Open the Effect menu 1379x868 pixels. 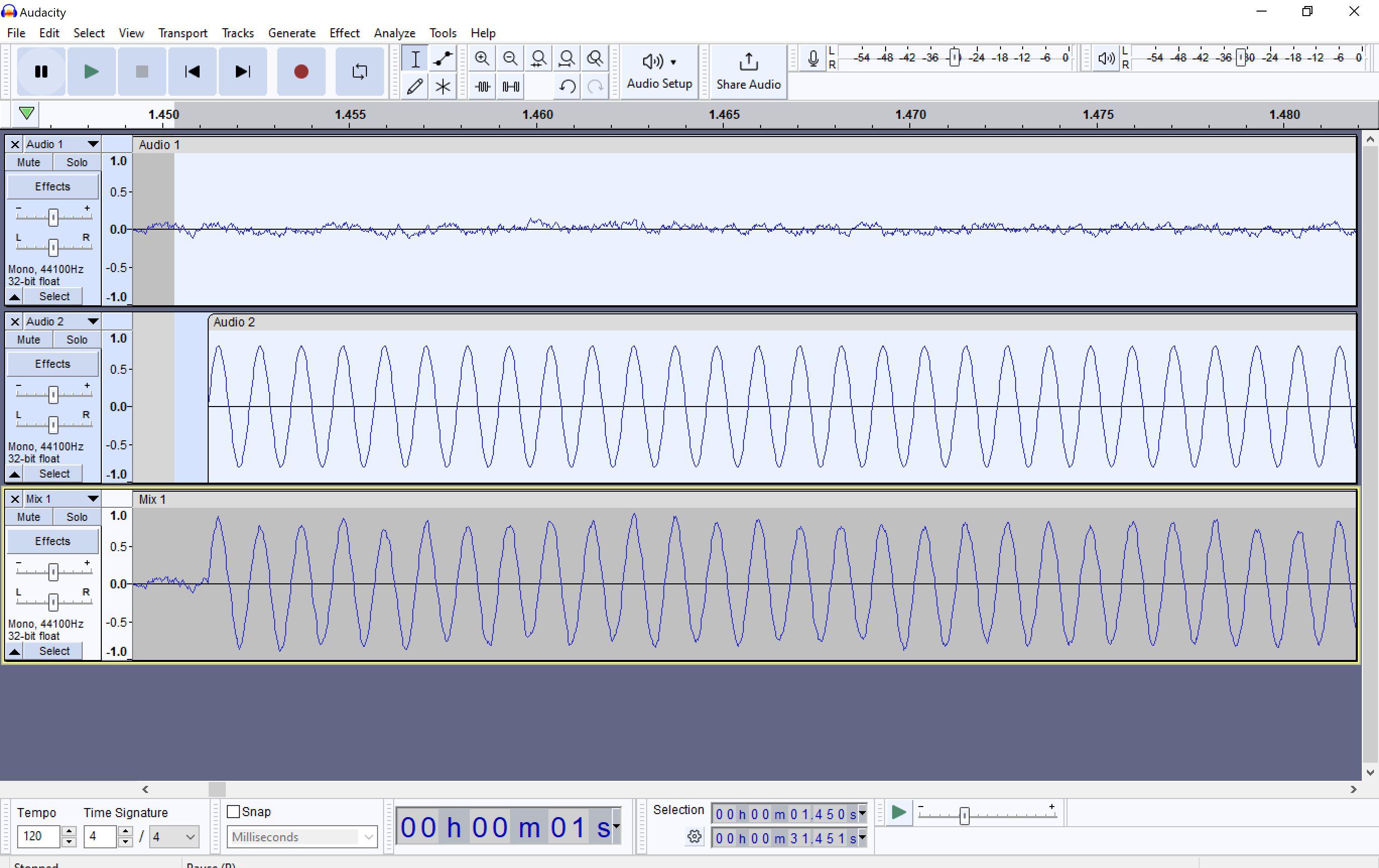click(344, 33)
